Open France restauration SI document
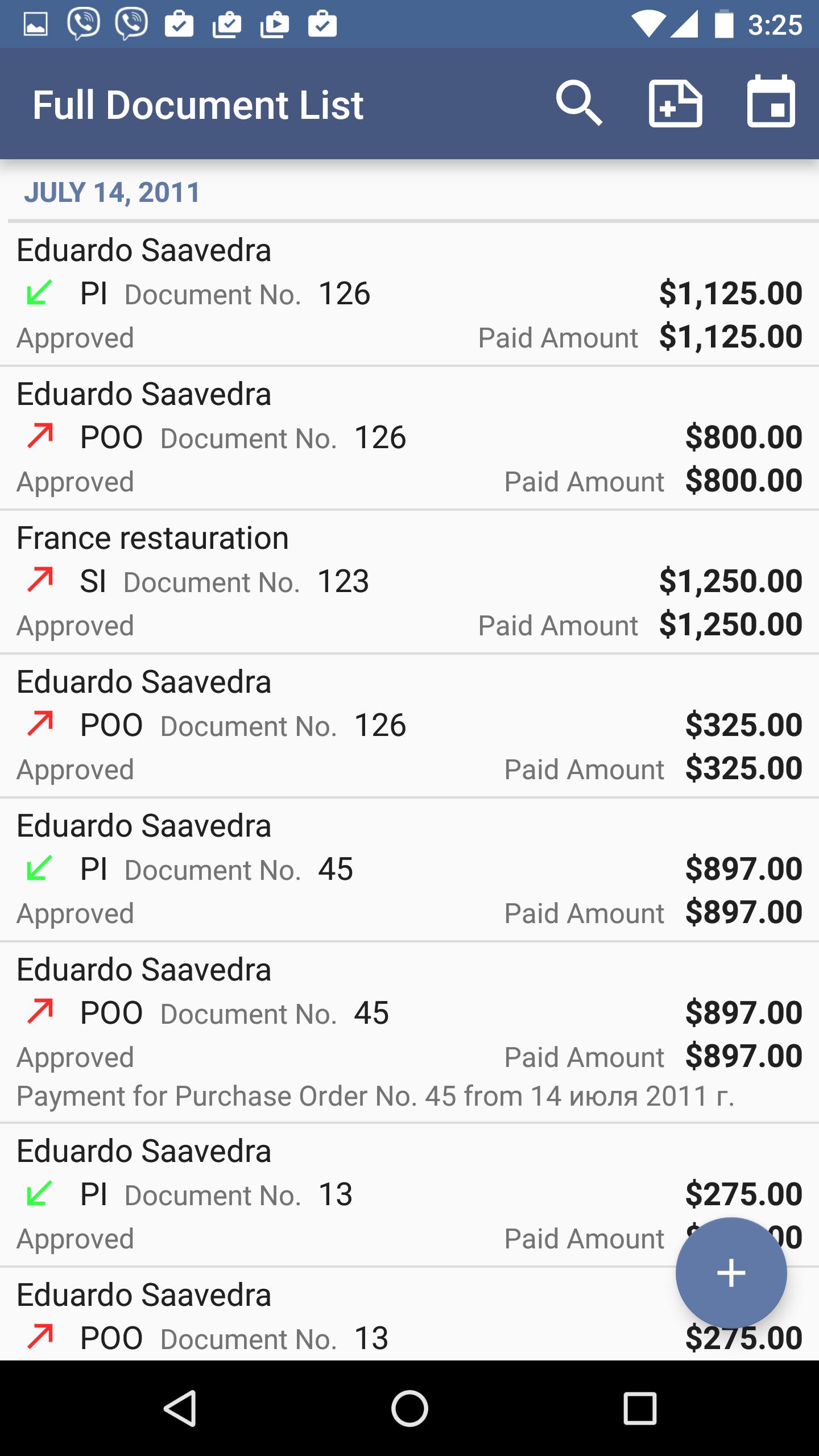819x1456 pixels. point(341,581)
